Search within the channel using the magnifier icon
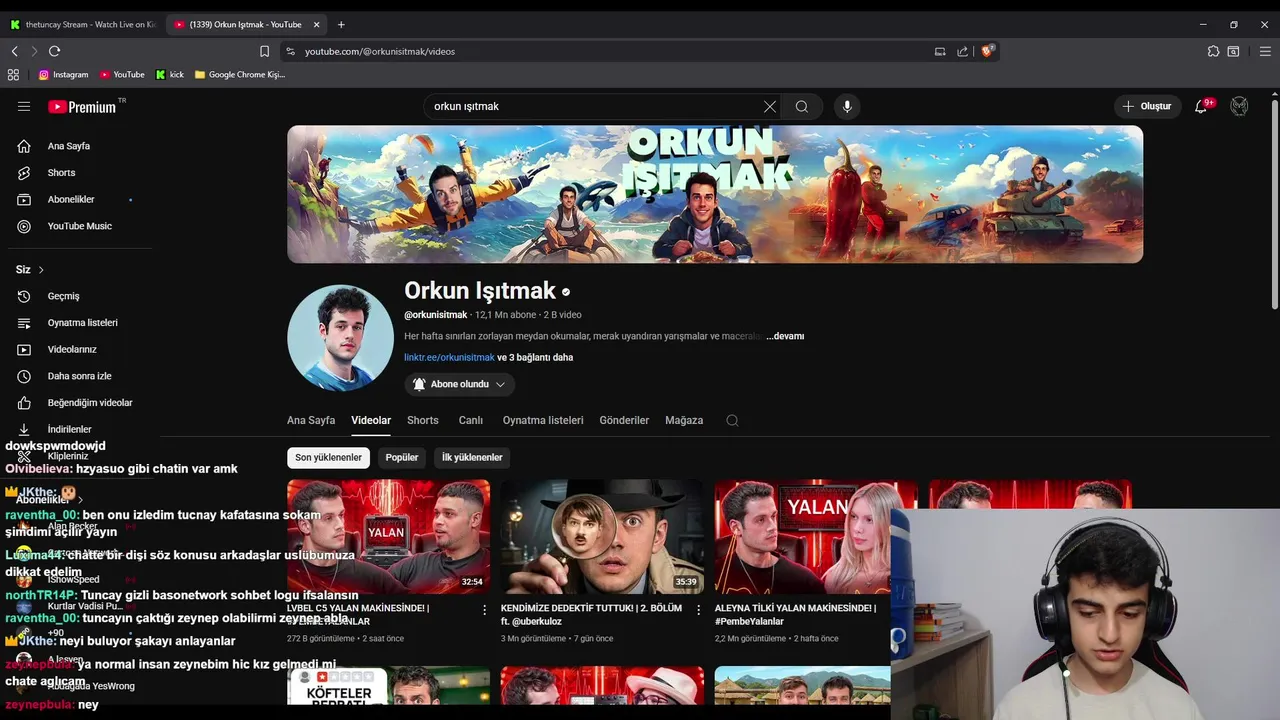 [x=732, y=421]
